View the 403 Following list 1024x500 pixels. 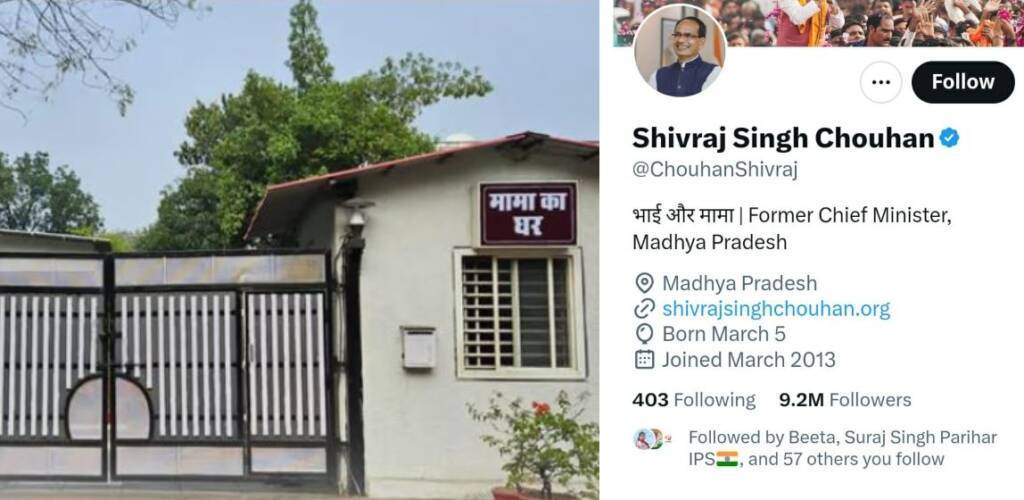click(694, 399)
